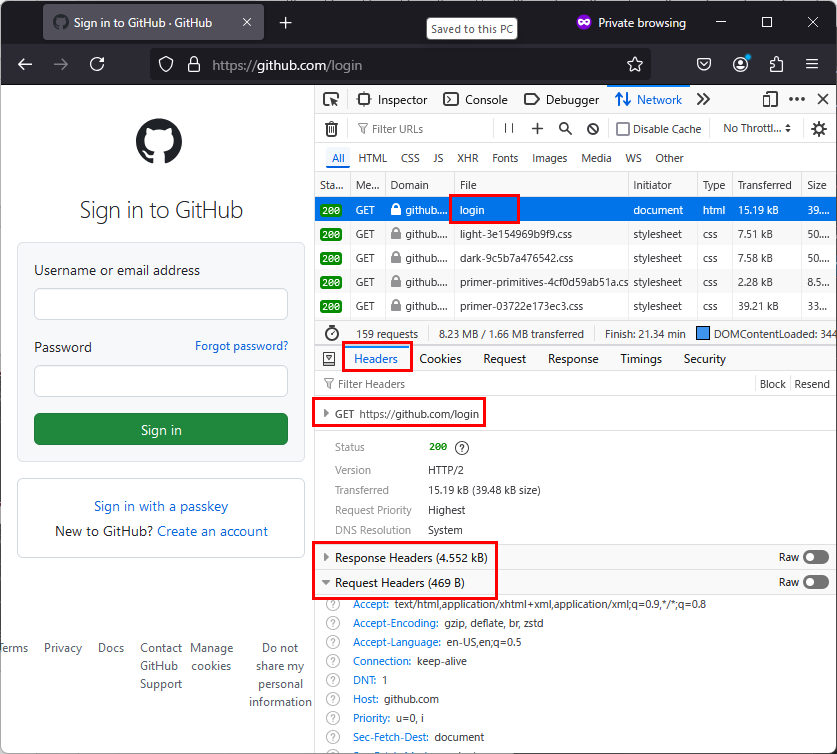Open the Response details tab

tap(573, 359)
